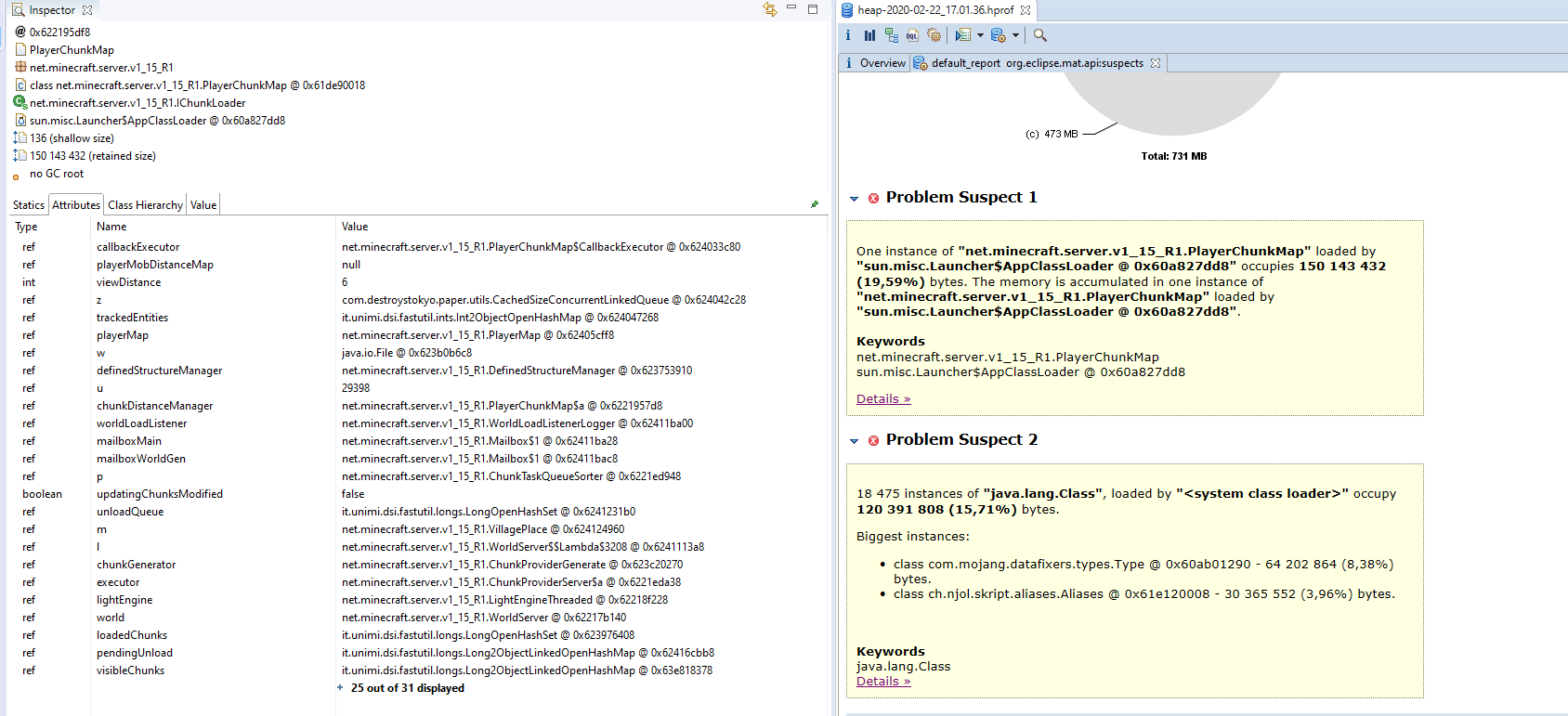Open the Histogram view from the toolbar
The image size is (1568, 716).
point(869,35)
